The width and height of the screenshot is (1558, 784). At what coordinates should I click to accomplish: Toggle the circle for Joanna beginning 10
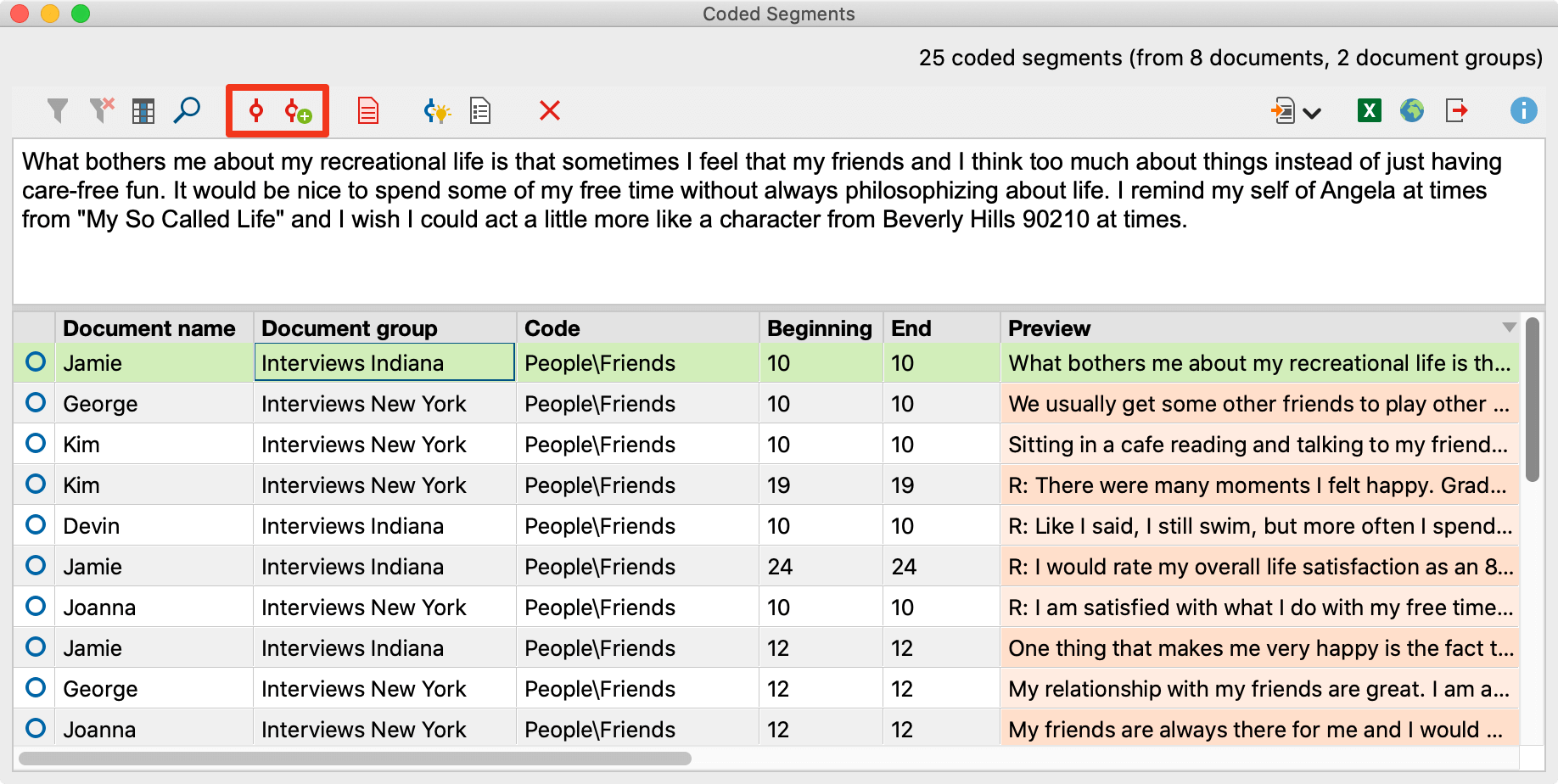[36, 607]
